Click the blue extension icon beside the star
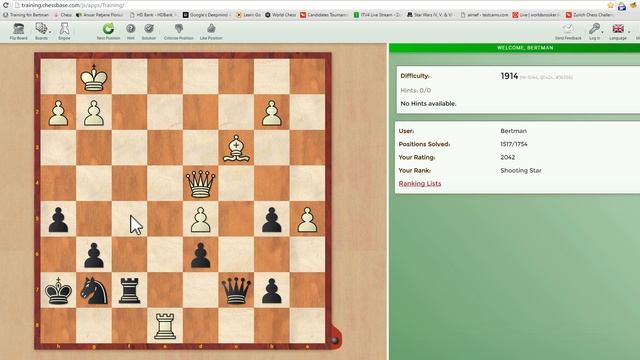Screen dimensions: 640x360 [x=622, y=6]
